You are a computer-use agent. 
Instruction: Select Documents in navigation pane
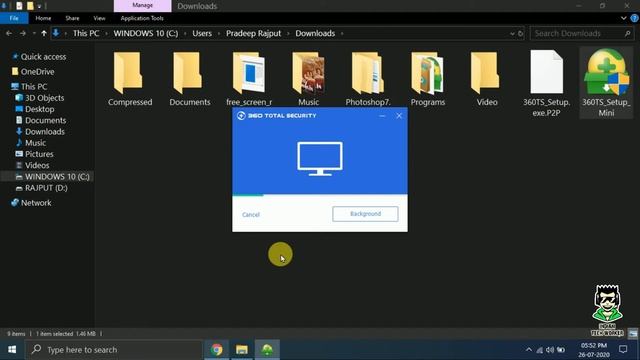click(40, 120)
